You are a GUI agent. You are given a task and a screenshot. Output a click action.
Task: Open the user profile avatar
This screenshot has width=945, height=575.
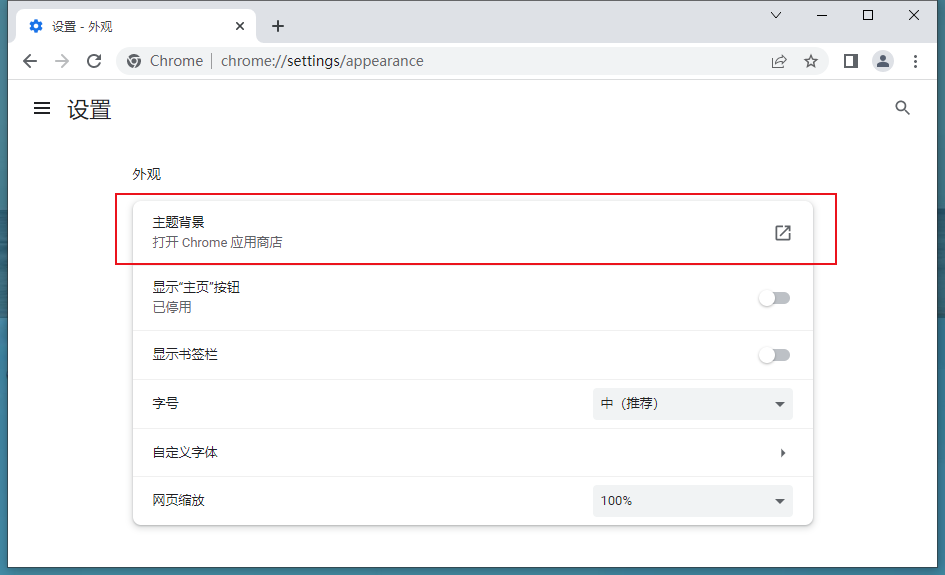883,61
